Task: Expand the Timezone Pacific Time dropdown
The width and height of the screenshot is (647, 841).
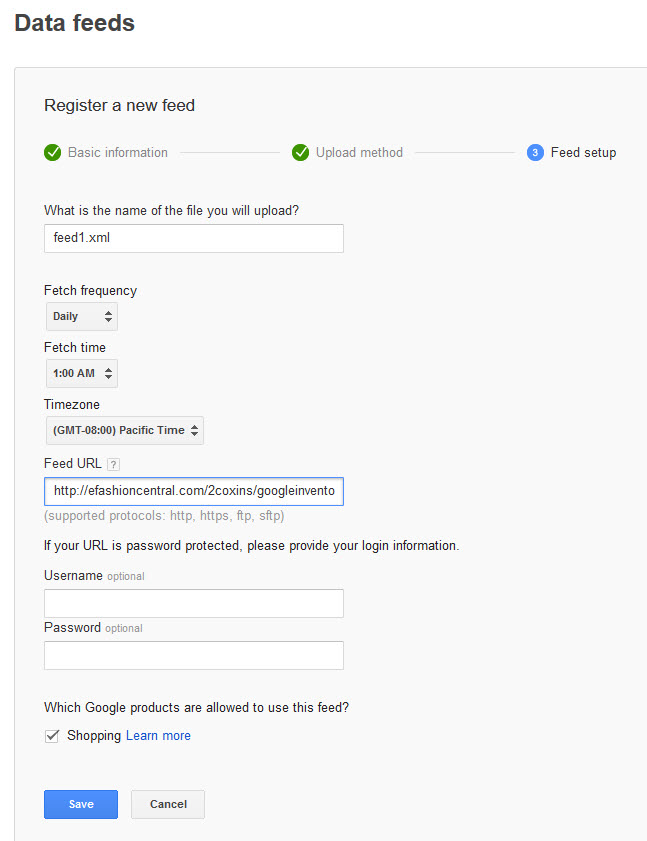Action: (x=125, y=430)
